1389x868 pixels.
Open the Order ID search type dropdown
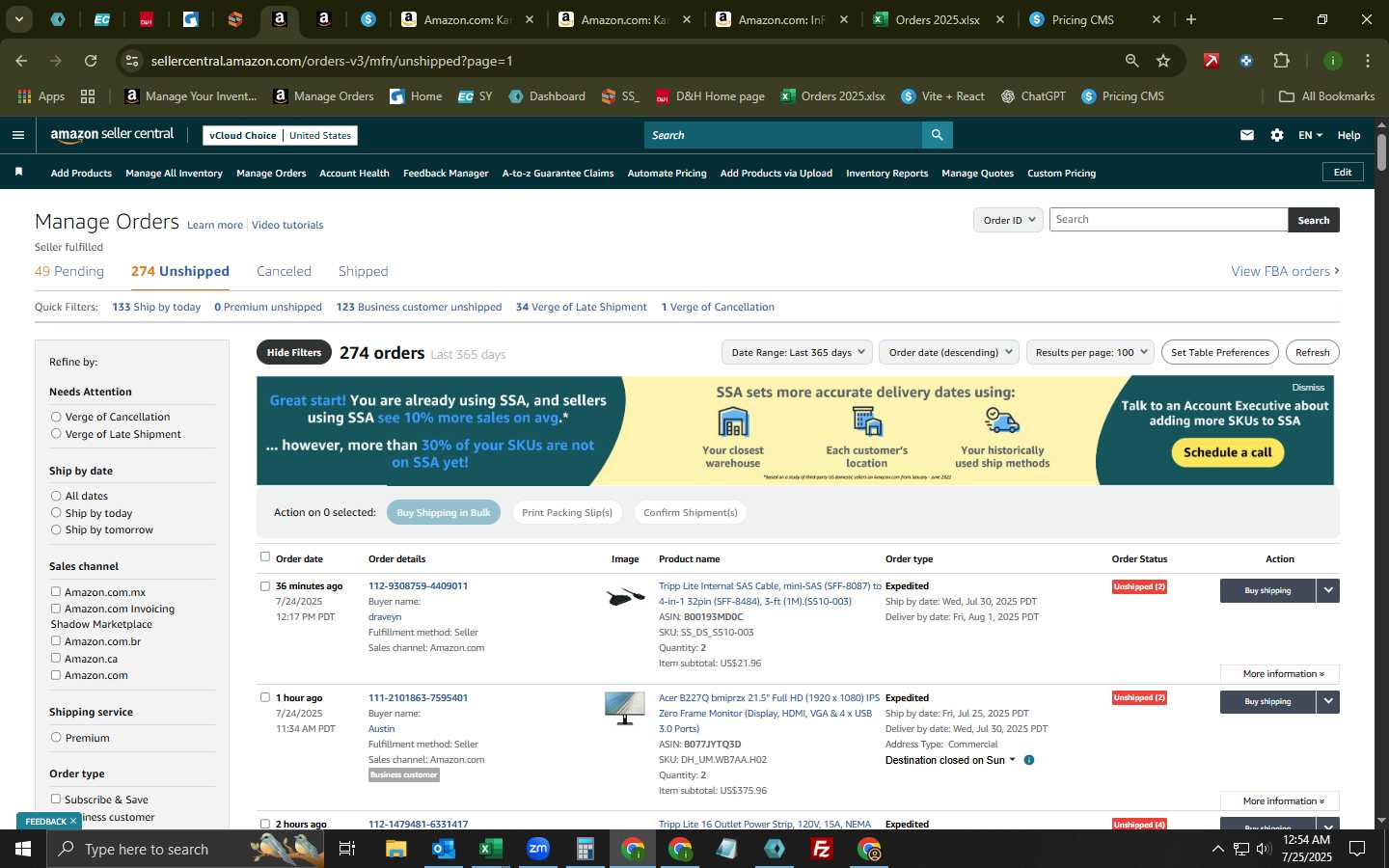point(1008,220)
